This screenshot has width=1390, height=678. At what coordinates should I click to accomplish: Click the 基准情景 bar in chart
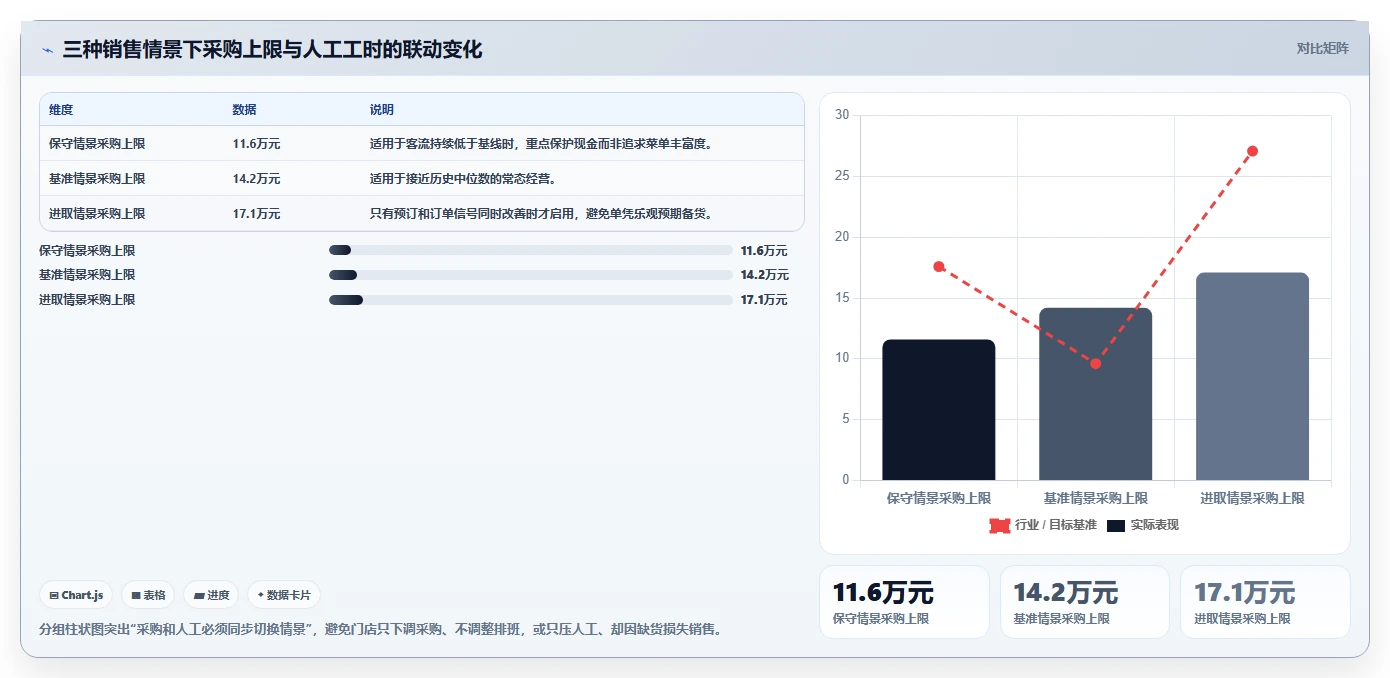click(1096, 394)
